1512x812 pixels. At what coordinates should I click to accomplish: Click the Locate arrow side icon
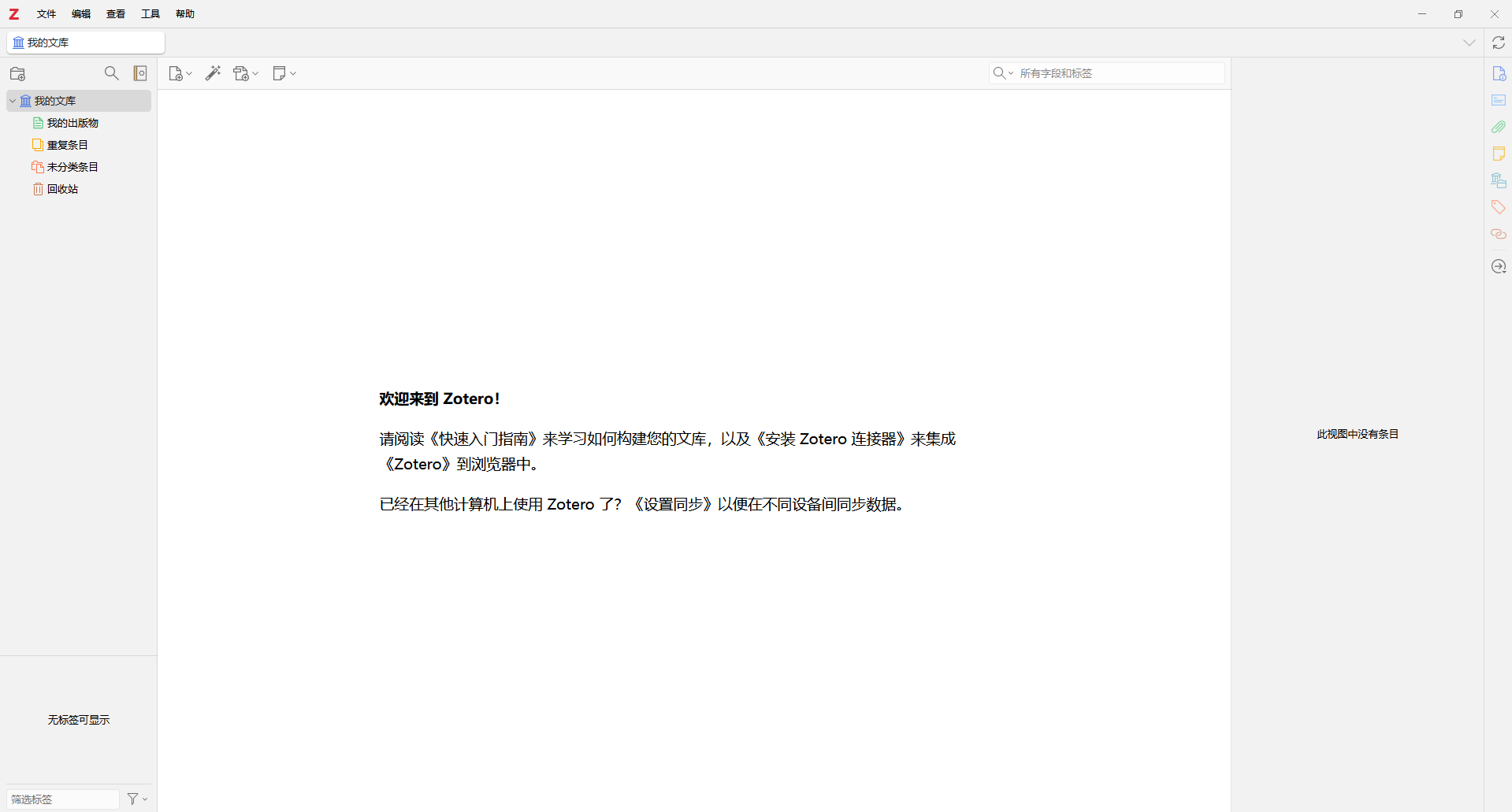pos(1499,266)
